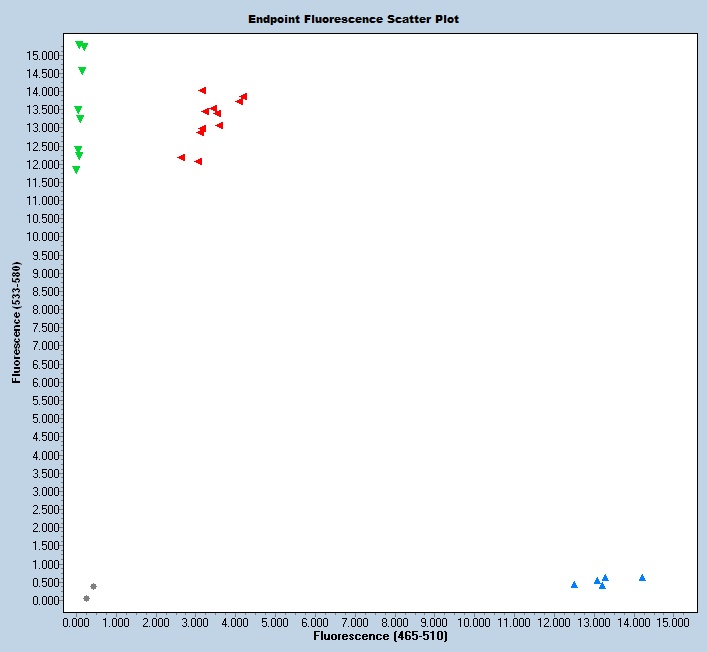Viewport: 707px width, 652px height.
Task: Click the 7.500 tick label on y-axis
Action: click(x=45, y=328)
